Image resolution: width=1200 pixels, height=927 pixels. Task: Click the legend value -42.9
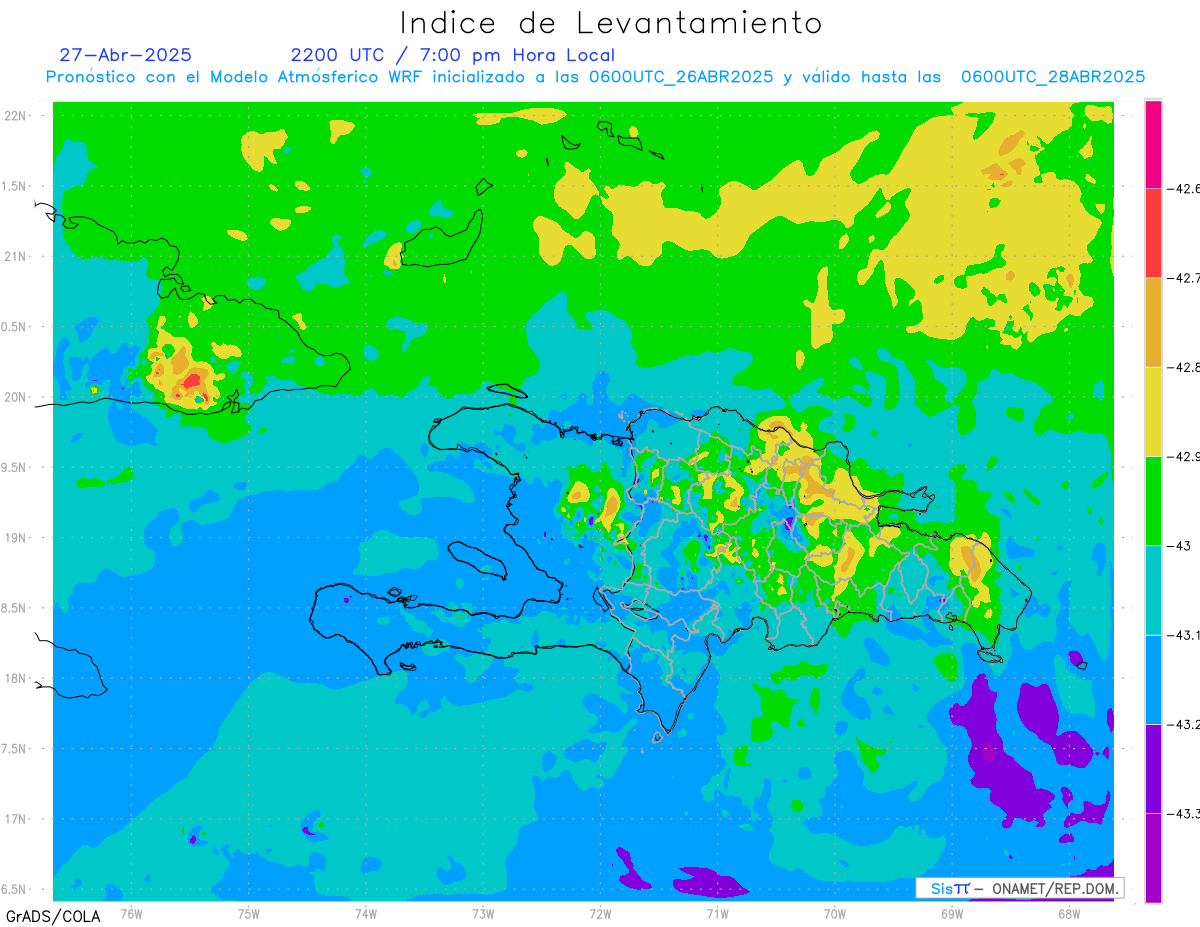pos(1185,456)
